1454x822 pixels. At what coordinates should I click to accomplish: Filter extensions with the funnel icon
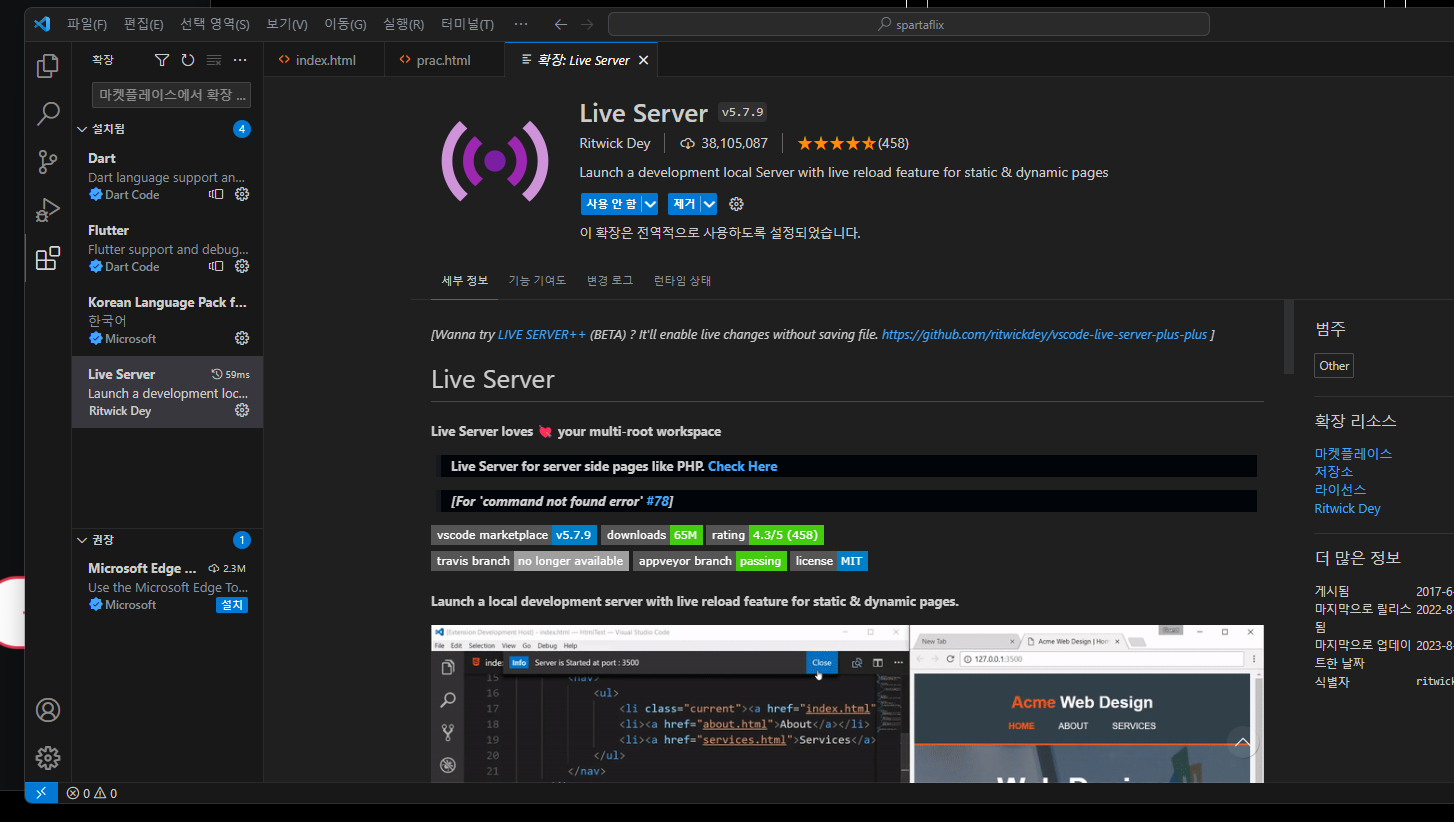click(x=162, y=60)
